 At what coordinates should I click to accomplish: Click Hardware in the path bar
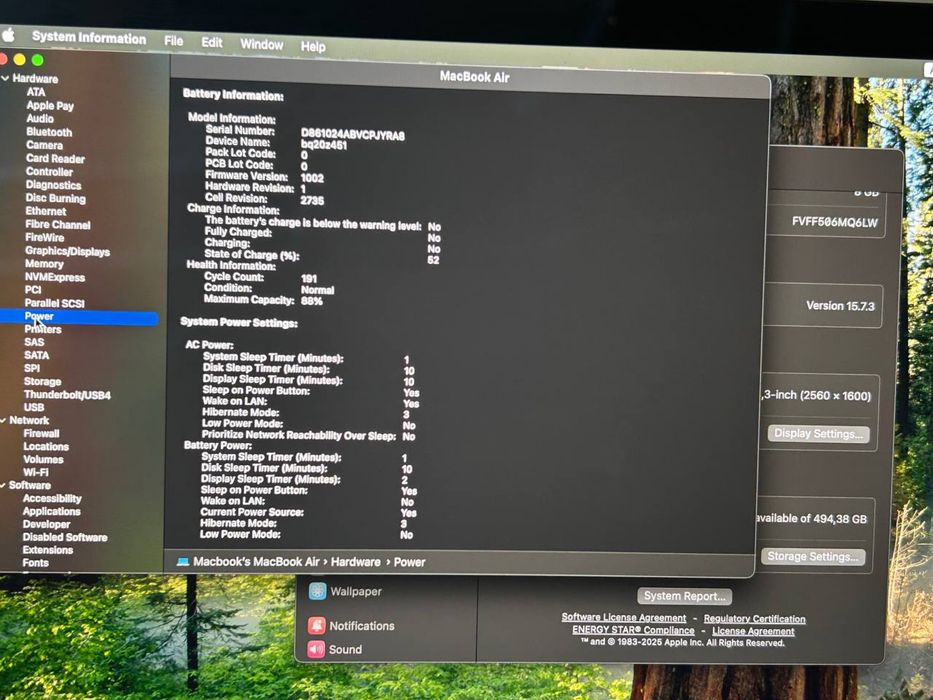point(355,562)
